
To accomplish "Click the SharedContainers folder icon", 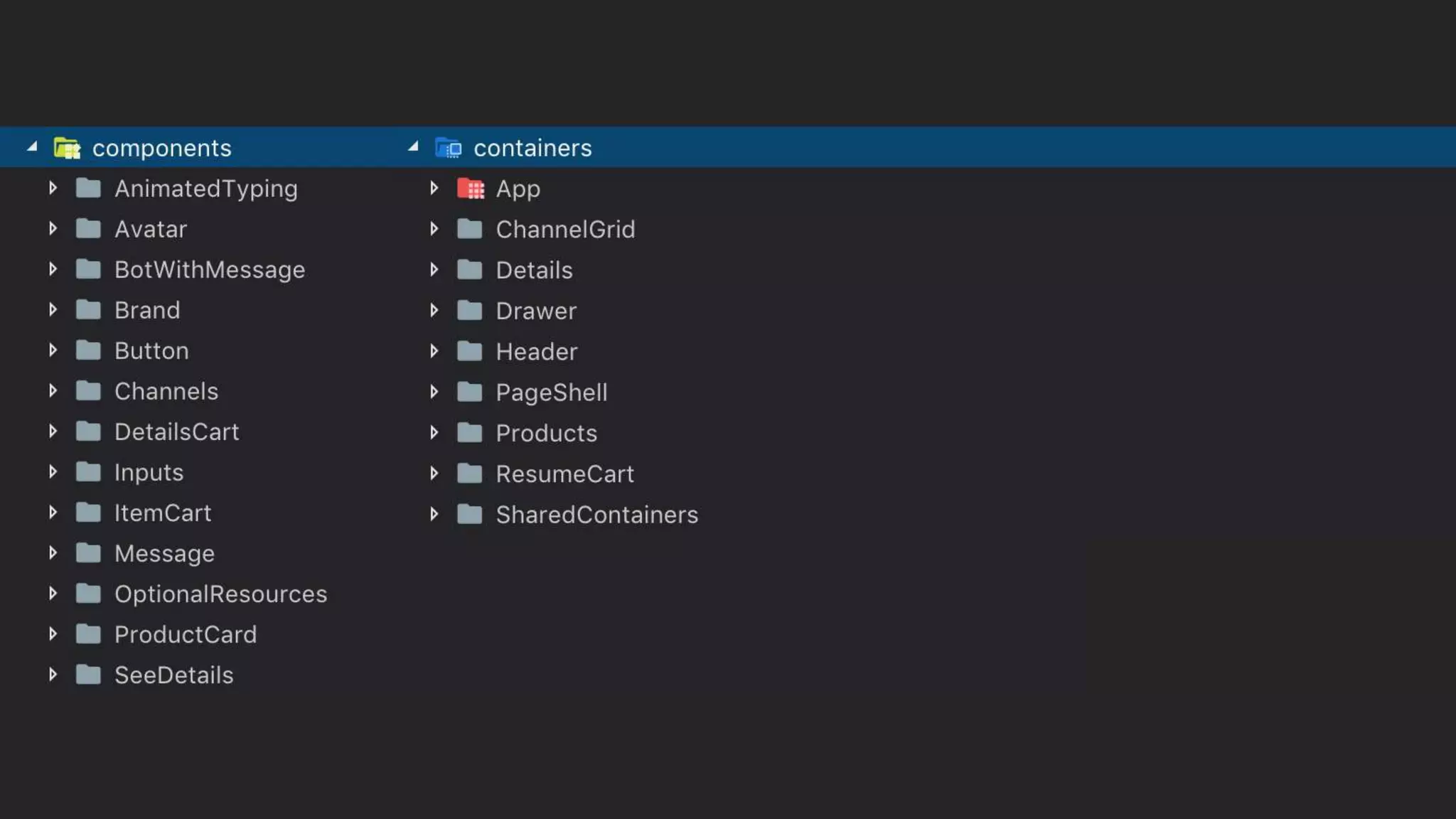I will 469,514.
